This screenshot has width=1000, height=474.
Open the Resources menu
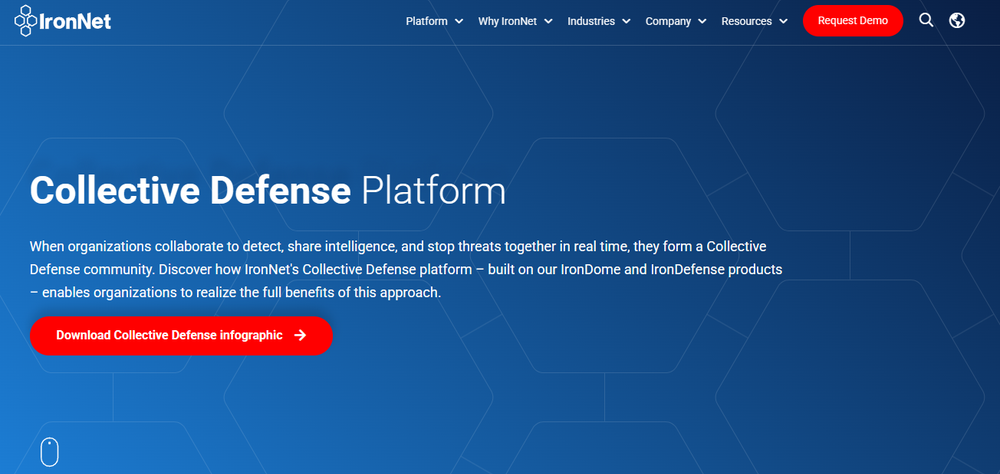click(746, 21)
